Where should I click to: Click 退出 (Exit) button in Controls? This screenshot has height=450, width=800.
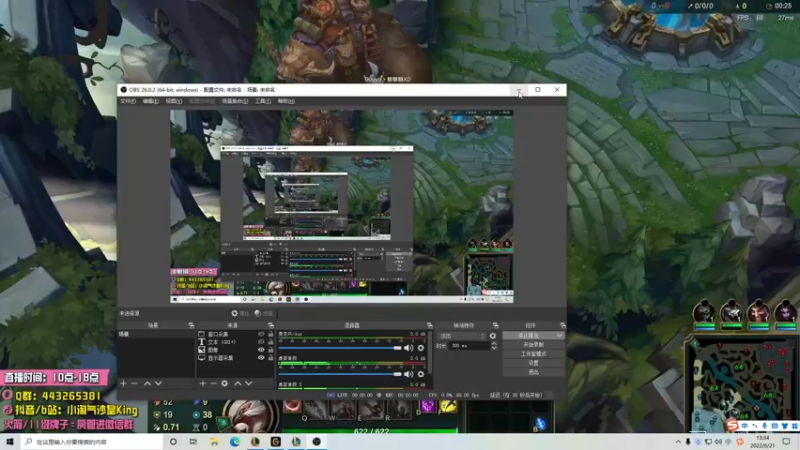coord(533,372)
